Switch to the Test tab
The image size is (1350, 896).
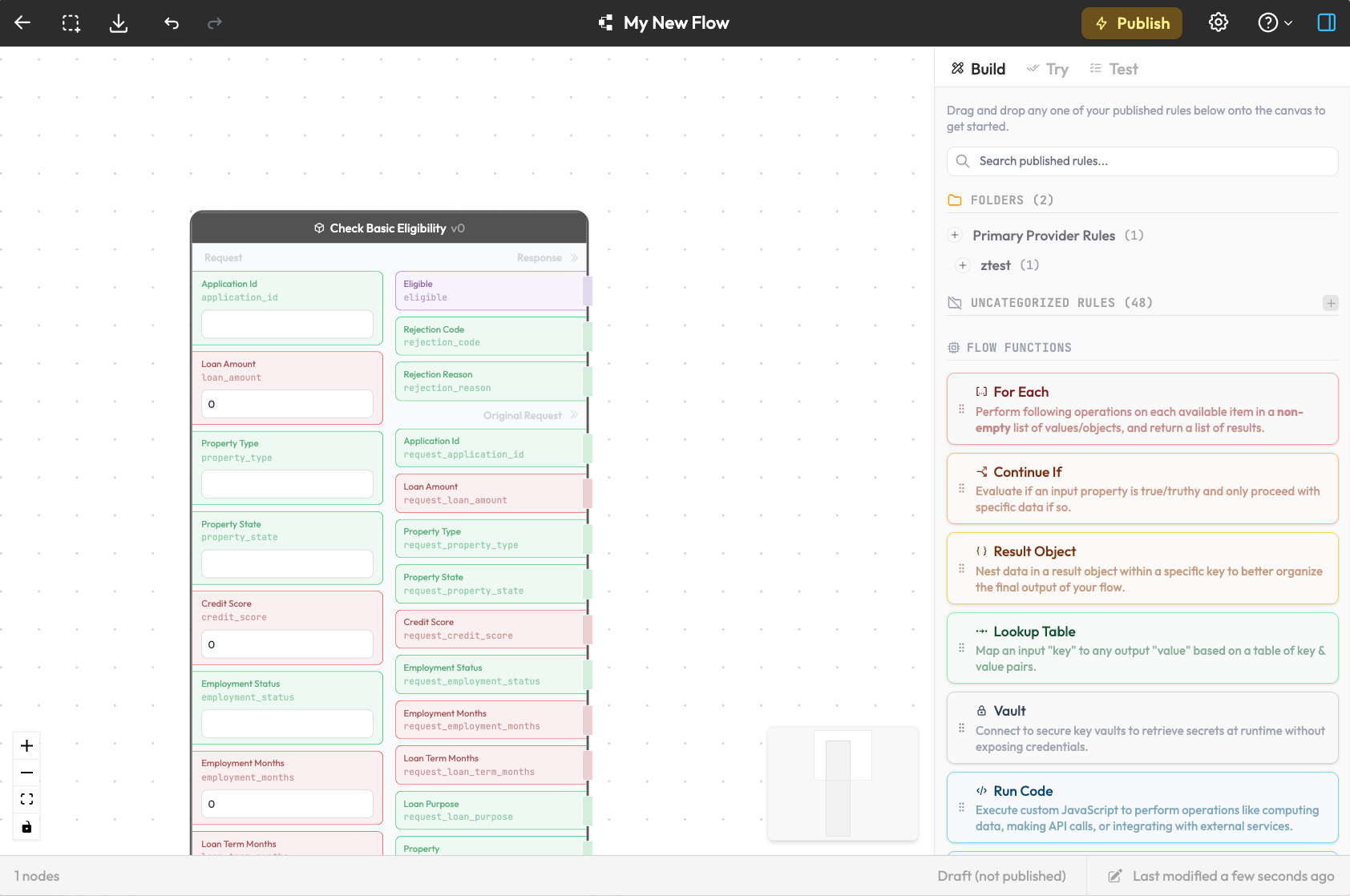(1114, 70)
